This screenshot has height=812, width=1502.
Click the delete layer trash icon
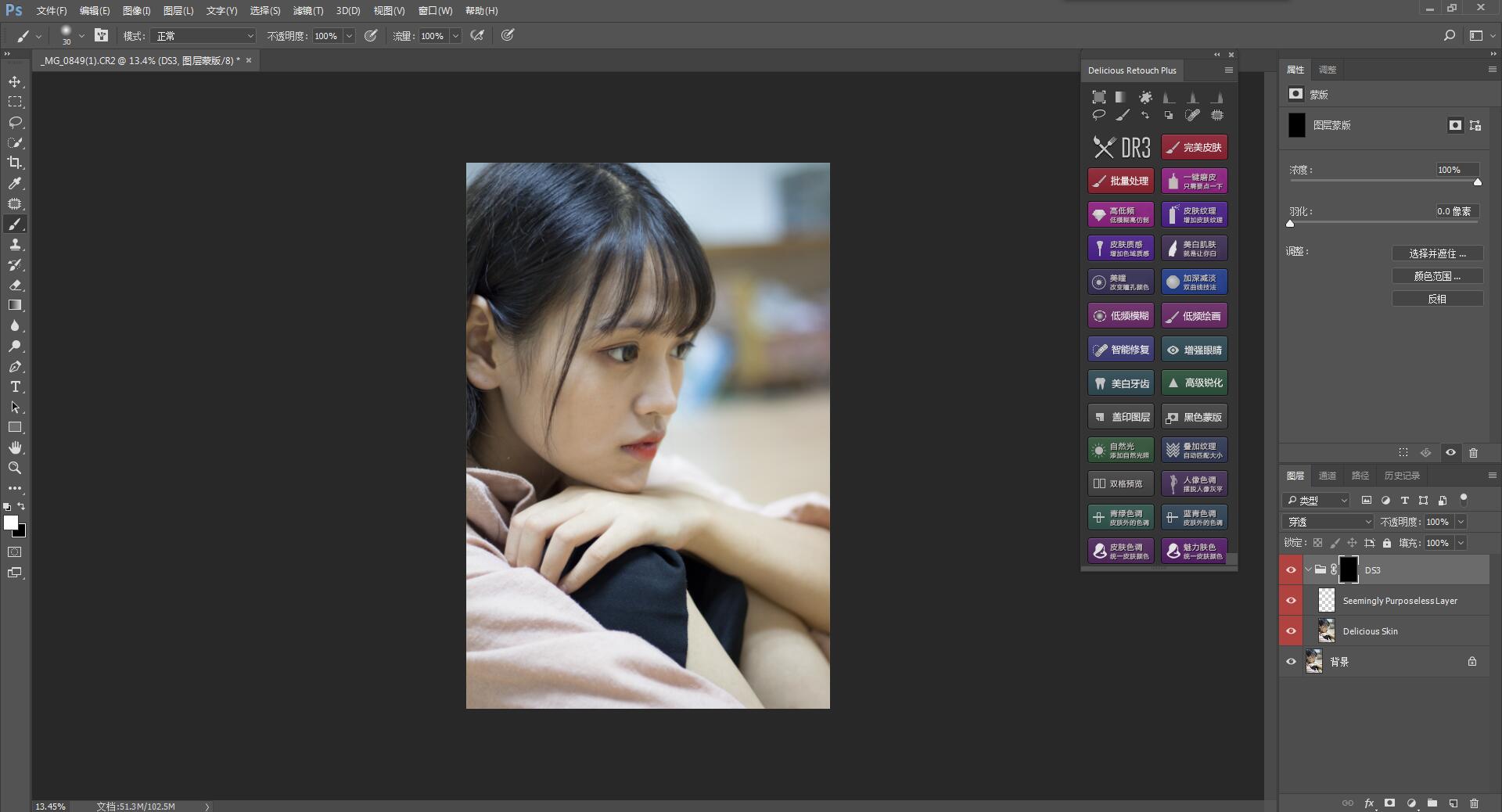[1474, 803]
